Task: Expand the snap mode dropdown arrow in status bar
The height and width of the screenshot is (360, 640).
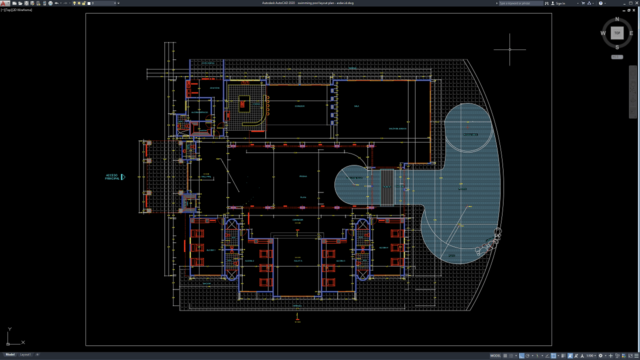Action: [x=516, y=356]
